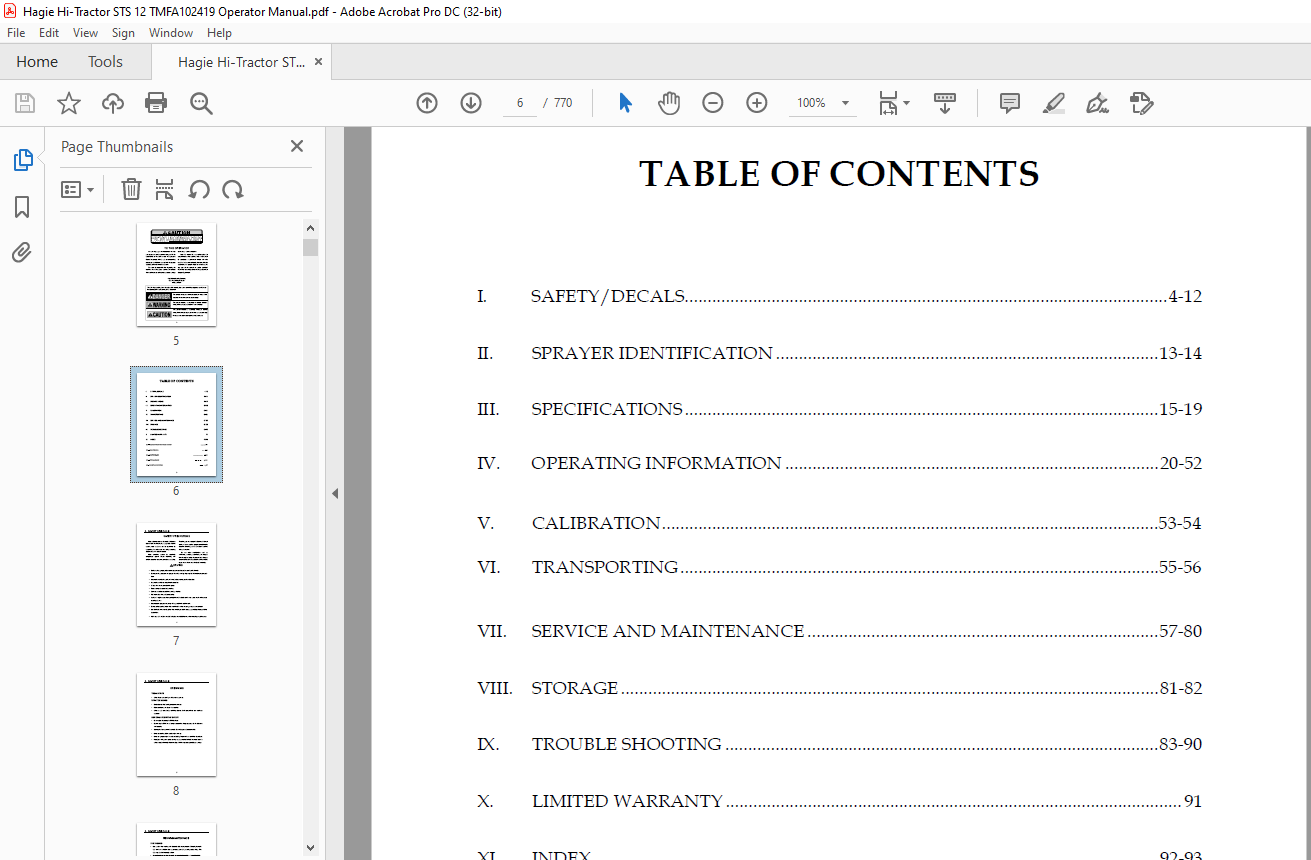Open the Sign menu
The width and height of the screenshot is (1311, 860).
(123, 33)
